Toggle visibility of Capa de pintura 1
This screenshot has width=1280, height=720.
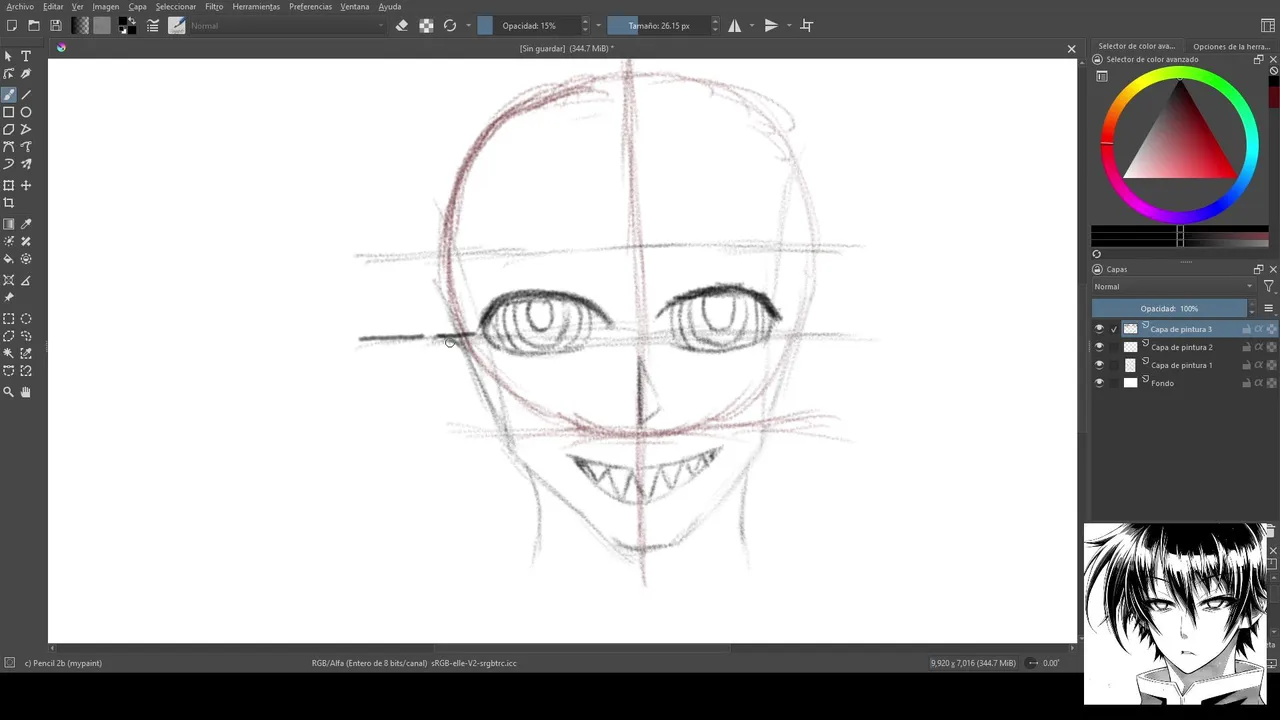pyautogui.click(x=1099, y=365)
